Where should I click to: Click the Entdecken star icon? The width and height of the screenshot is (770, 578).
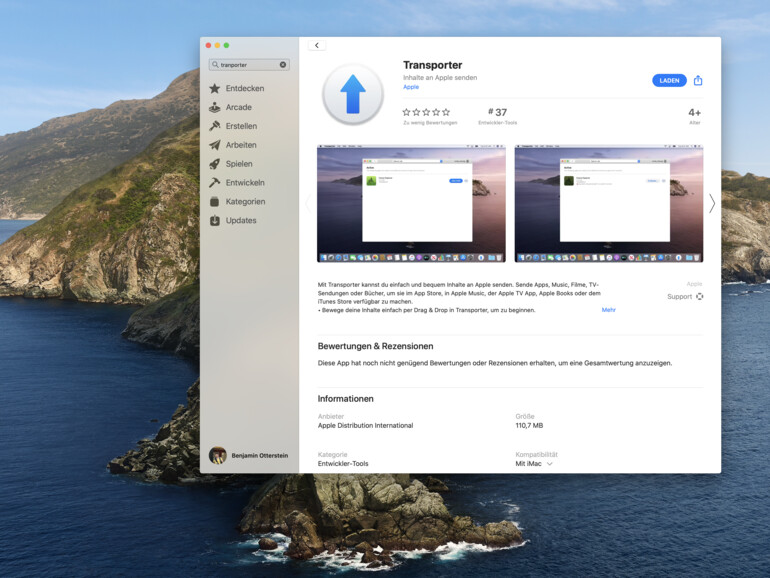pyautogui.click(x=215, y=88)
